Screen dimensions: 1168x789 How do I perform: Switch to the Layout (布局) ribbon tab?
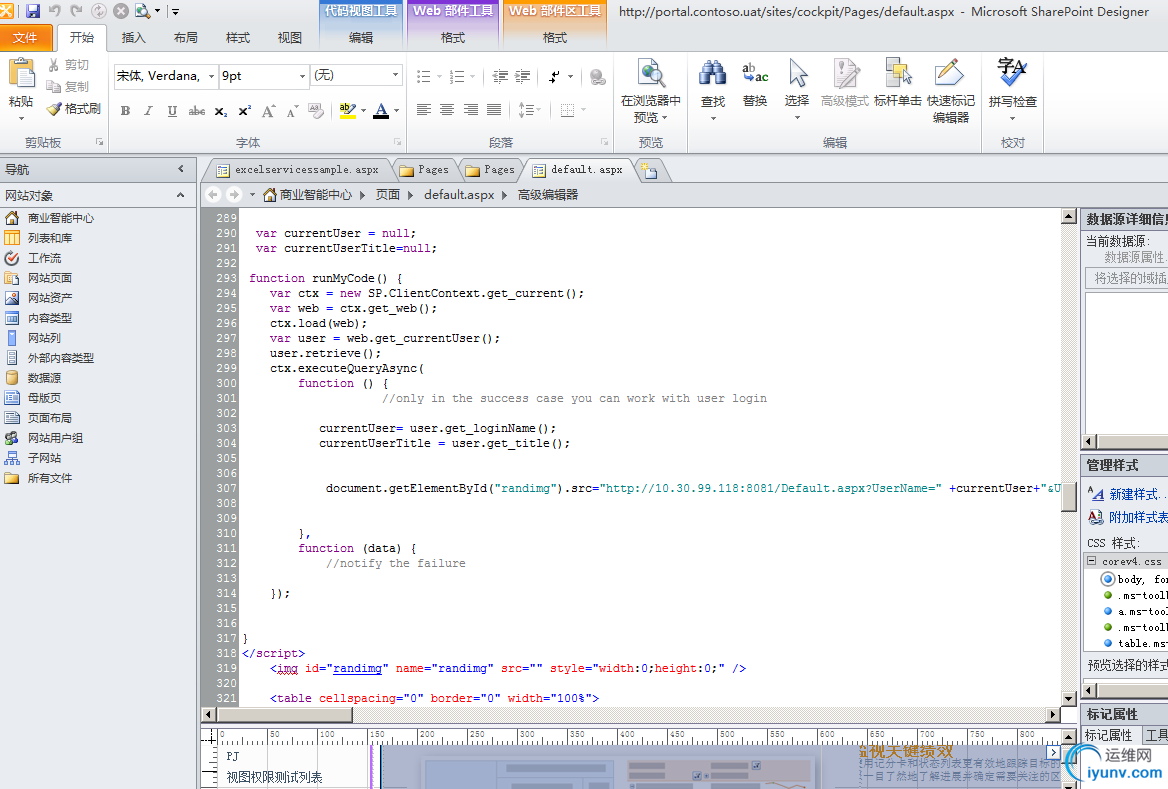pyautogui.click(x=185, y=37)
